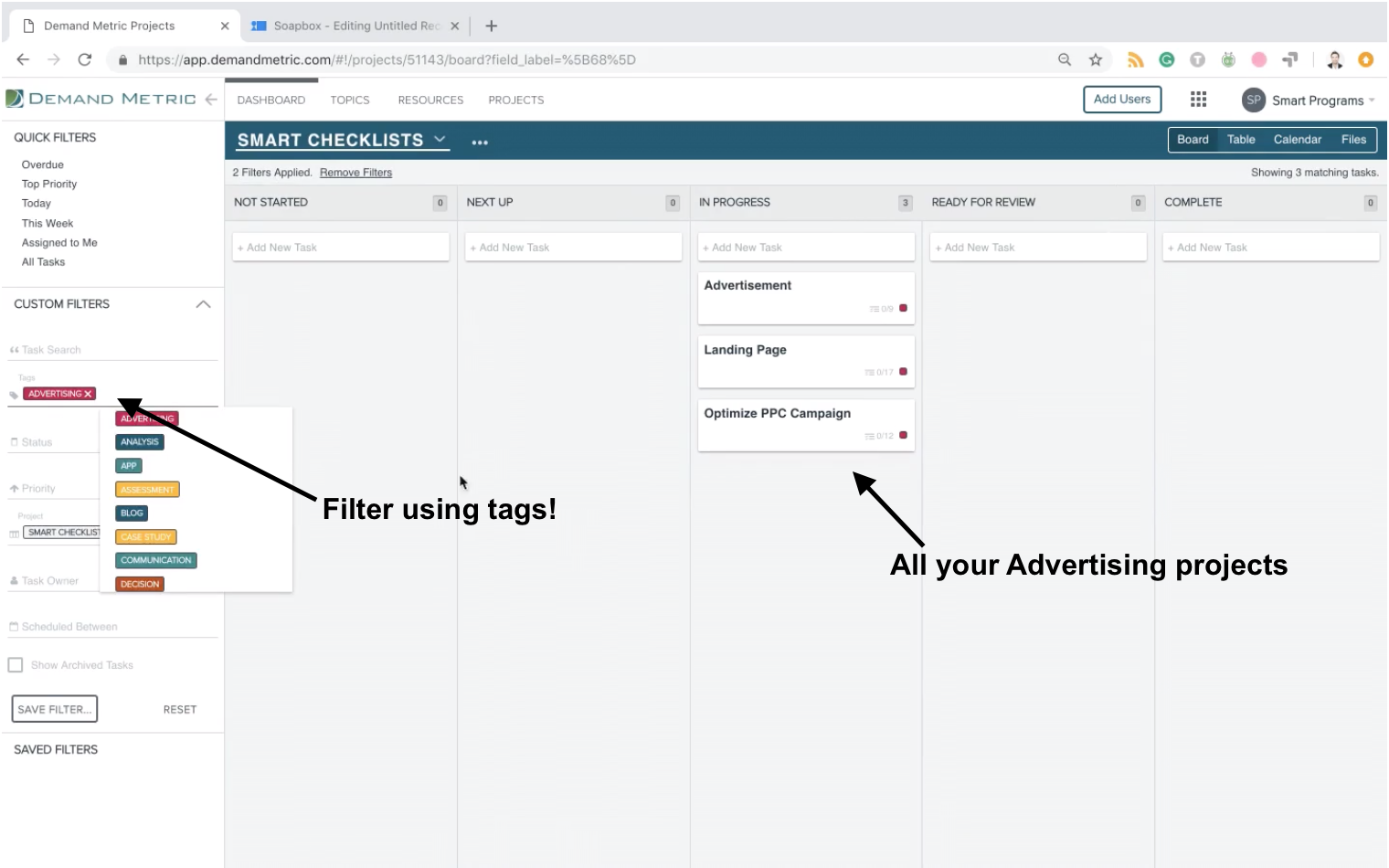
Task: Click the SP user avatar
Action: [1253, 100]
